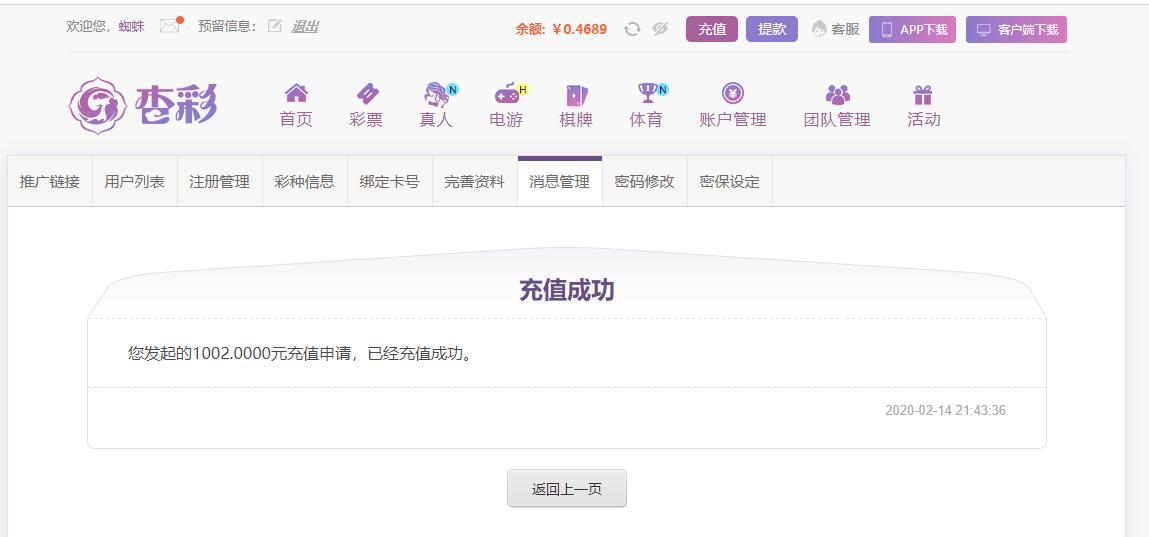Open the mail envelope icon with notification dot
This screenshot has height=537, width=1149.
[x=170, y=26]
